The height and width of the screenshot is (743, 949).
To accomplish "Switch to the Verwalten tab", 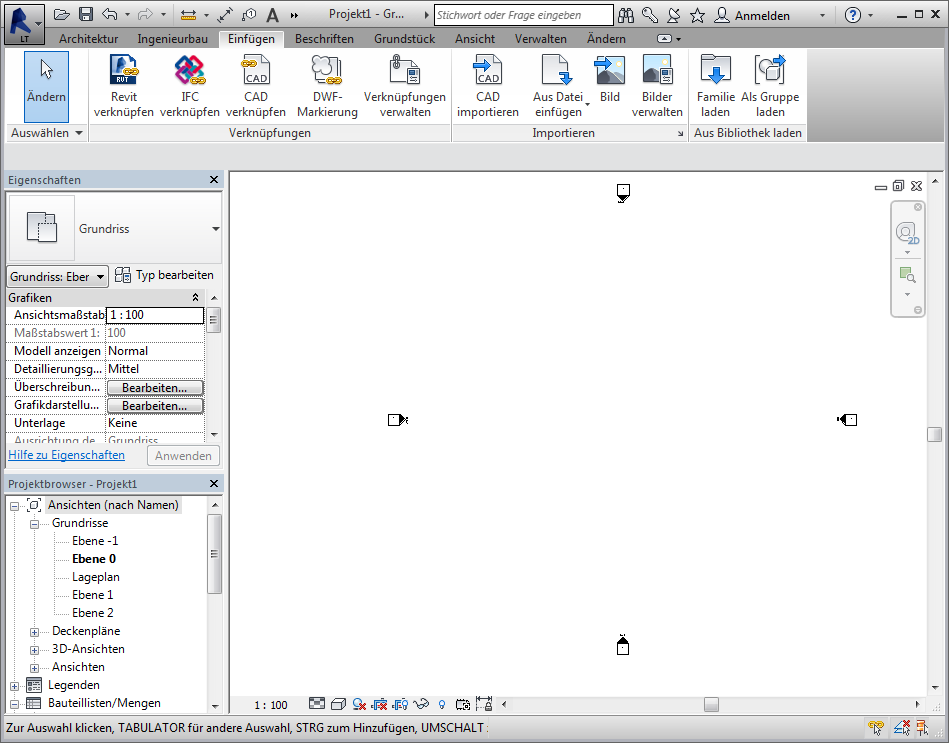I will [540, 39].
